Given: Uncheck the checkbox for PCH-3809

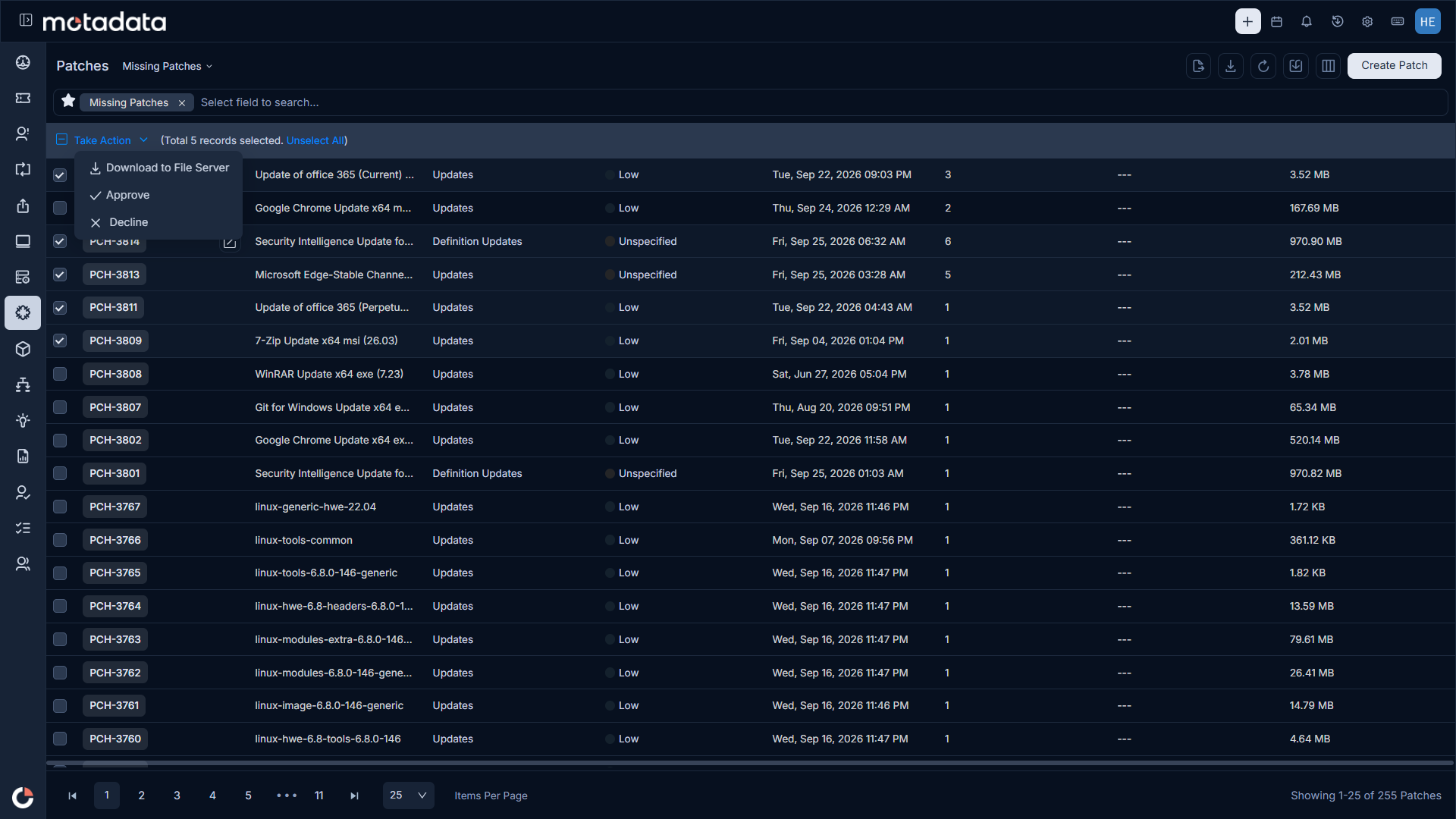Looking at the screenshot, I should click(60, 340).
